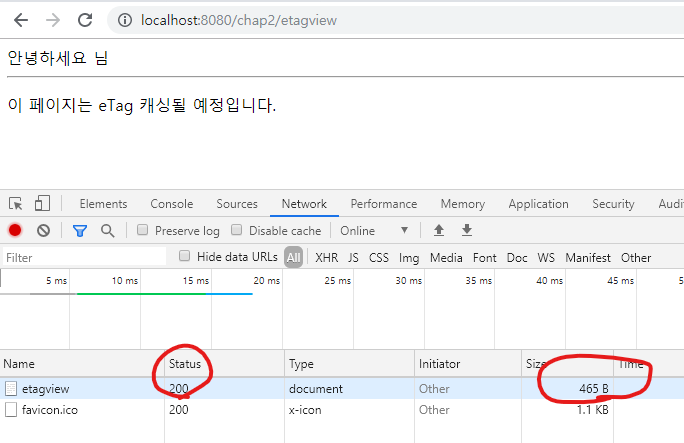The height and width of the screenshot is (443, 684).
Task: Filter requests by Other type
Action: click(636, 258)
